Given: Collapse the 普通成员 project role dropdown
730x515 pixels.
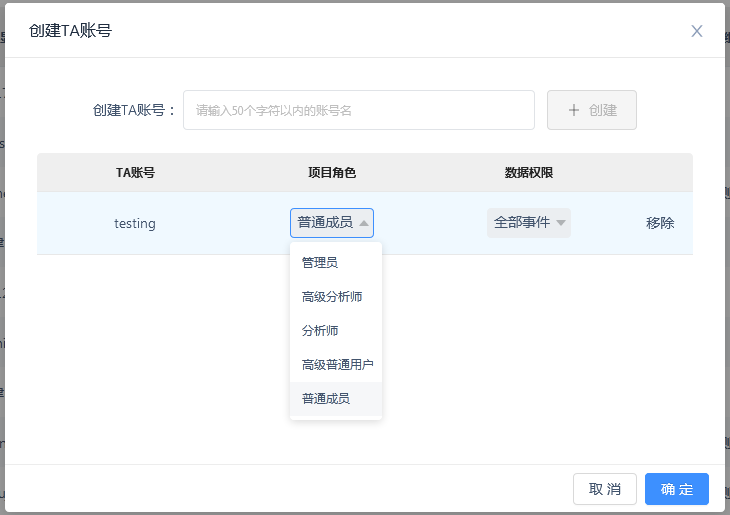Looking at the screenshot, I should [x=332, y=223].
